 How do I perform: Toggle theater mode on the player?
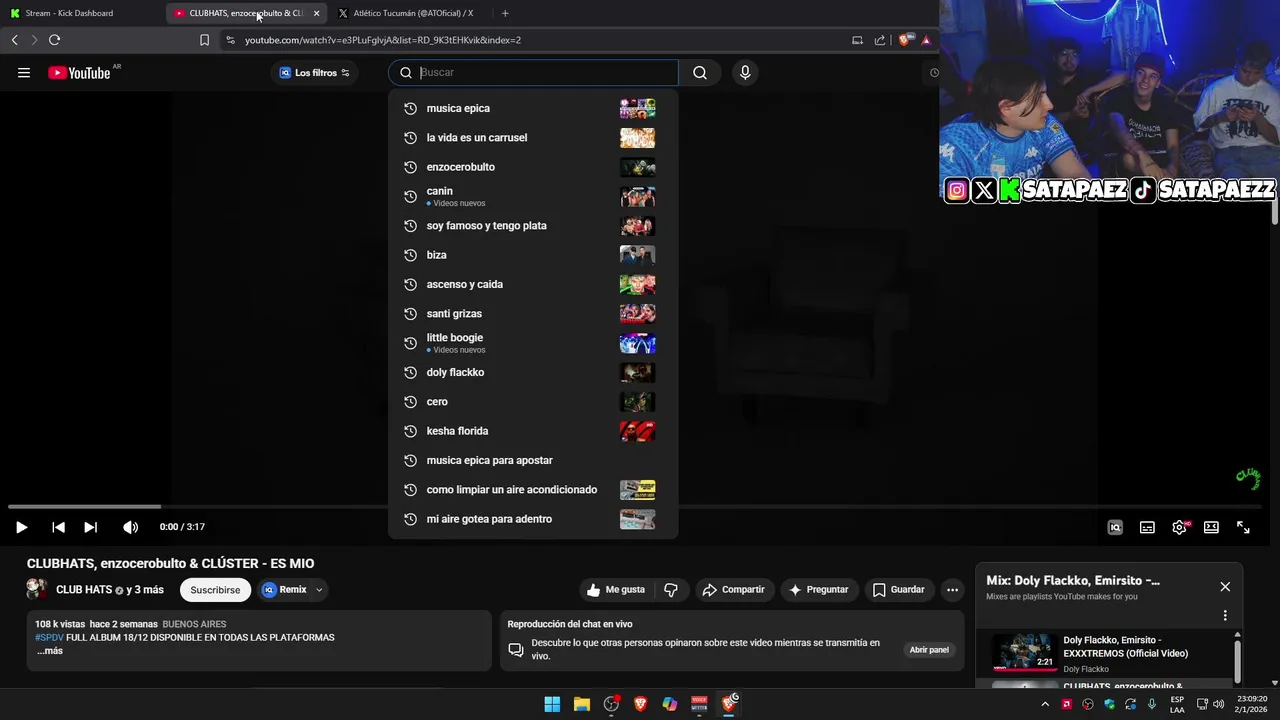pyautogui.click(x=1211, y=527)
